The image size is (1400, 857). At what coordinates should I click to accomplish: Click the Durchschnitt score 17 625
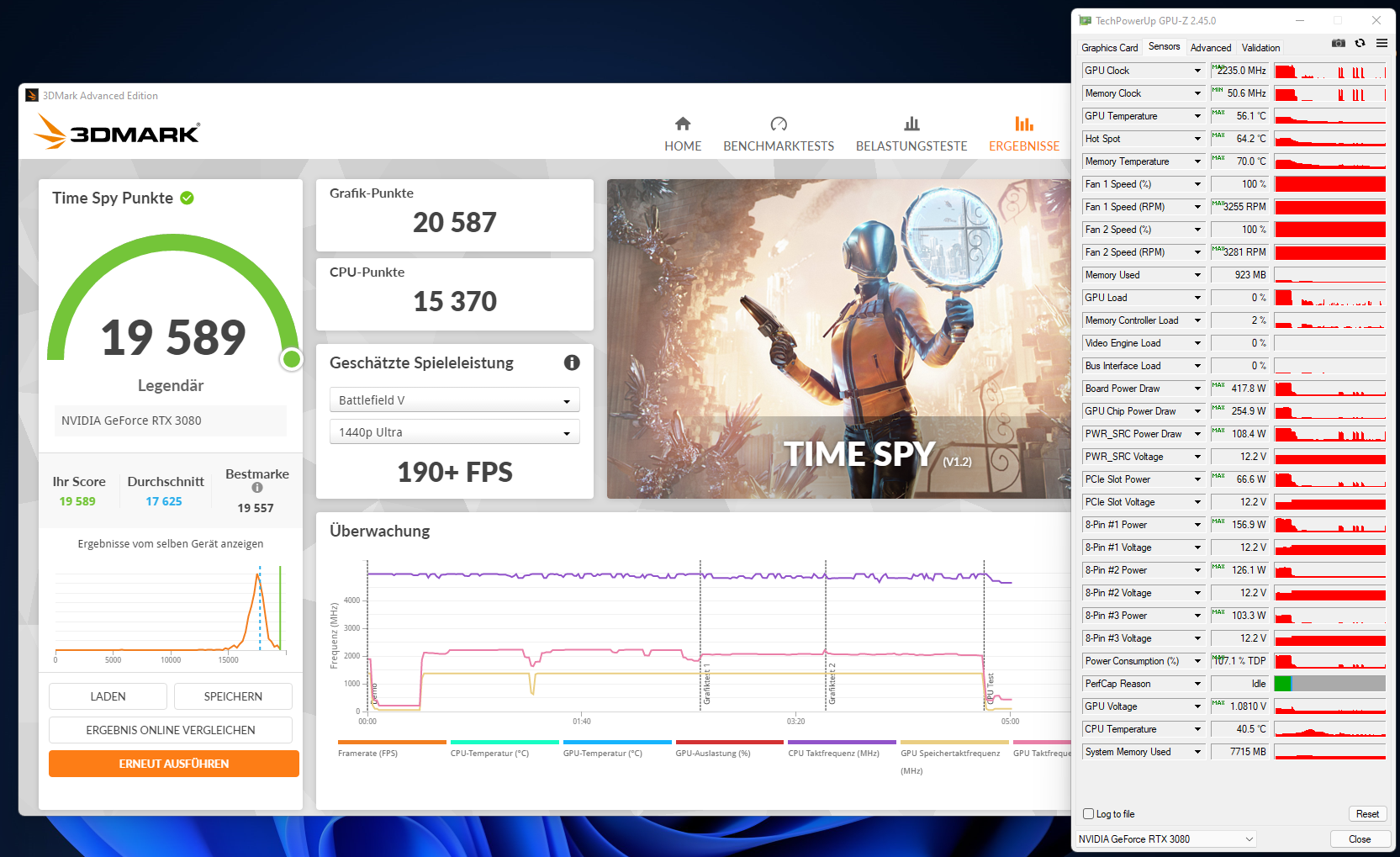(x=164, y=501)
